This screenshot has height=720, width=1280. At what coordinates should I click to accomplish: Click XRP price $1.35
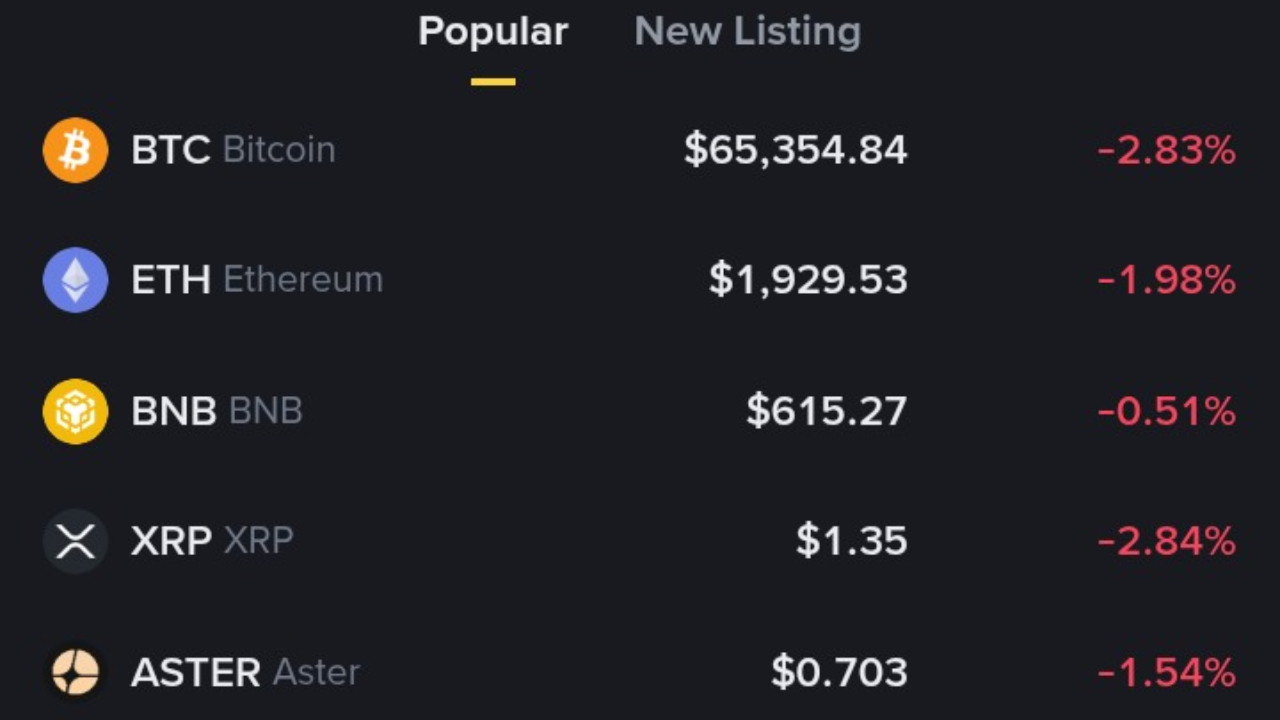852,541
